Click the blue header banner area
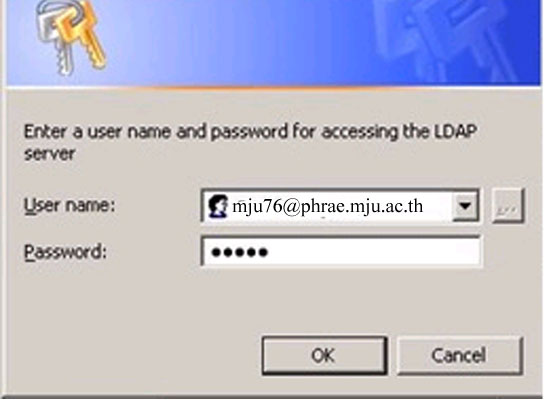The image size is (544, 400). point(272,42)
